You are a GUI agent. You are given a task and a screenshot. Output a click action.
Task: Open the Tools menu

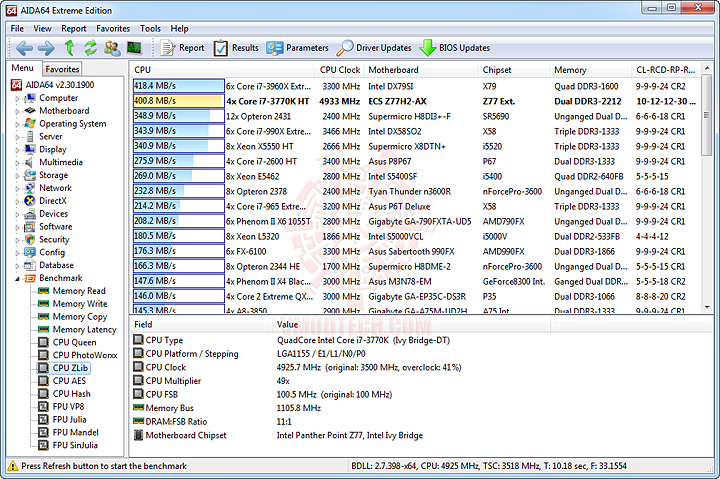(150, 28)
